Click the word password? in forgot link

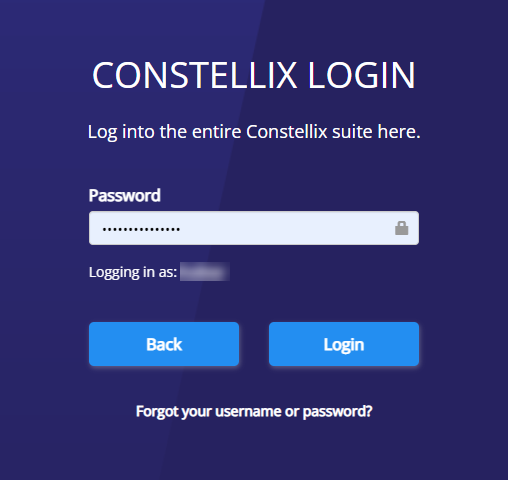pos(337,412)
